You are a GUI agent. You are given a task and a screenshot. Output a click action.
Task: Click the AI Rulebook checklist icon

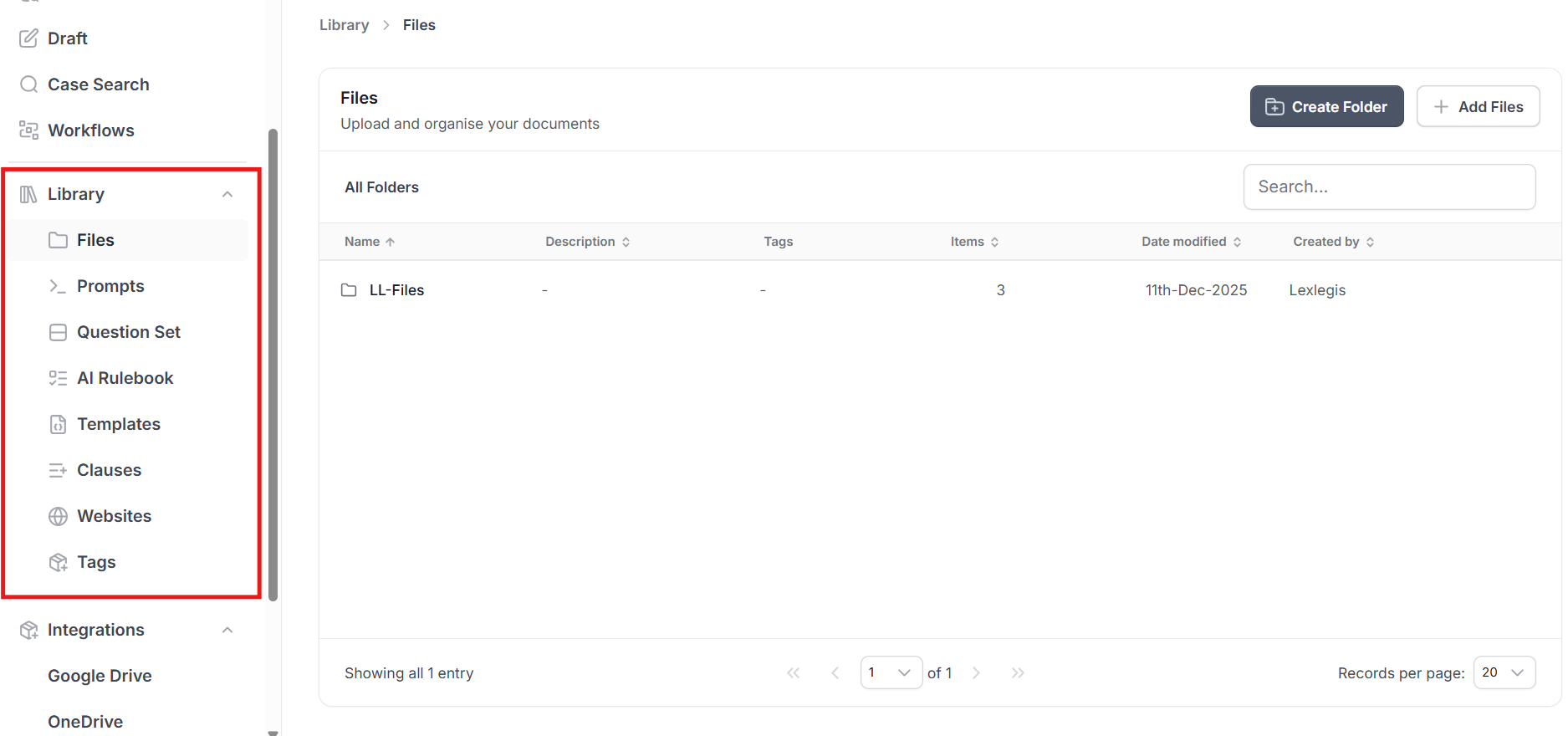58,378
